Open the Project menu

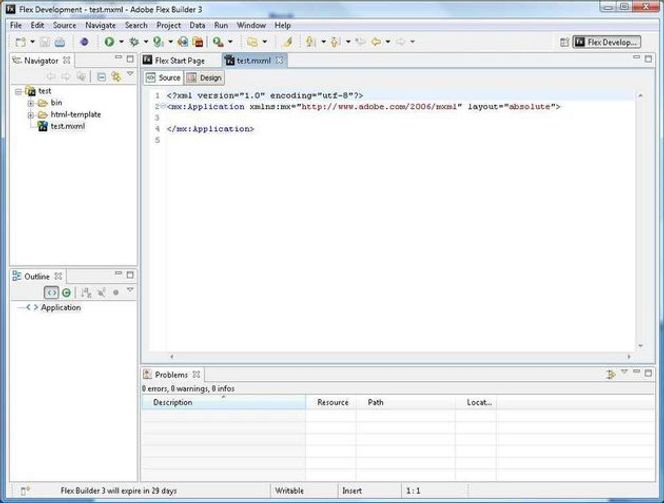[168, 25]
